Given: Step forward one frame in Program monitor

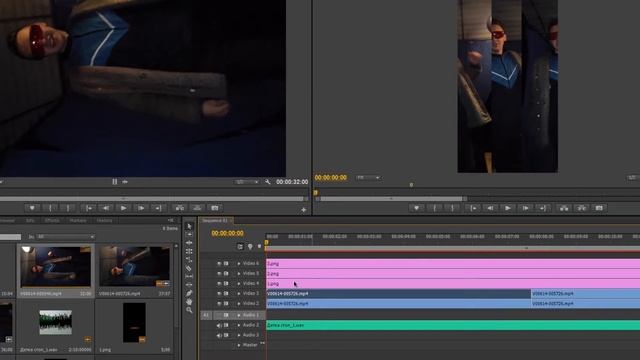Looking at the screenshot, I should point(525,208).
